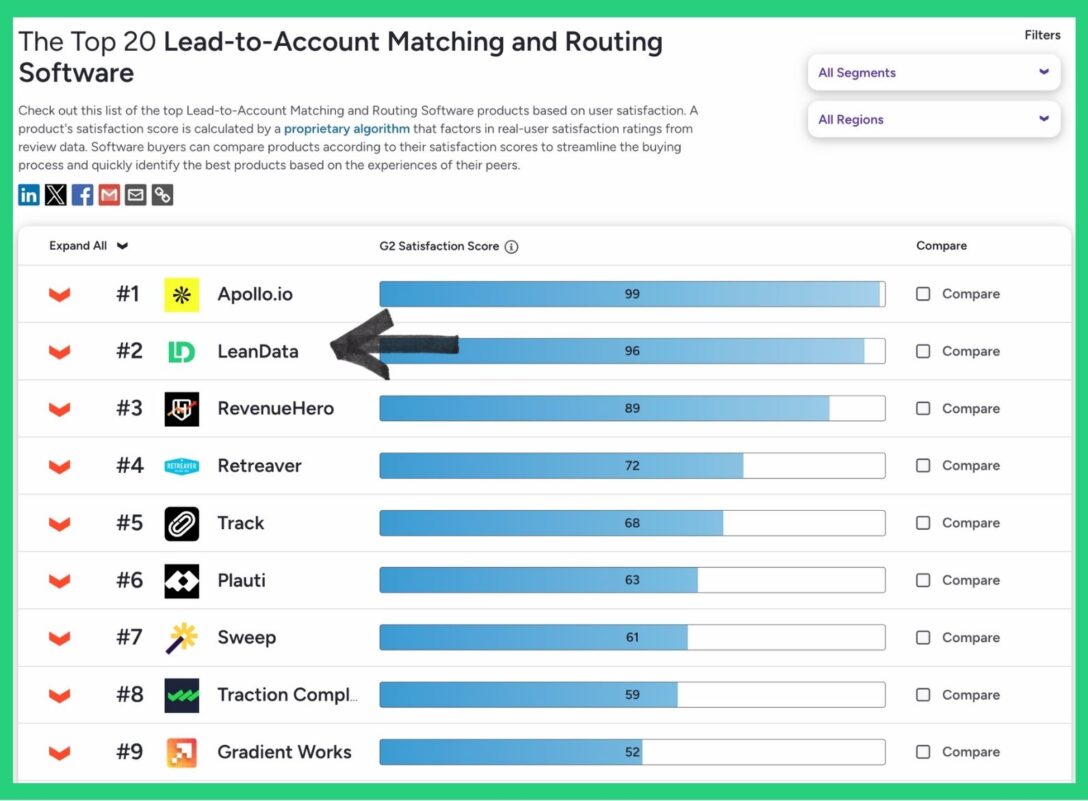Open the G2 Satisfaction Score info icon
The height and width of the screenshot is (801, 1088).
pyautogui.click(x=511, y=246)
